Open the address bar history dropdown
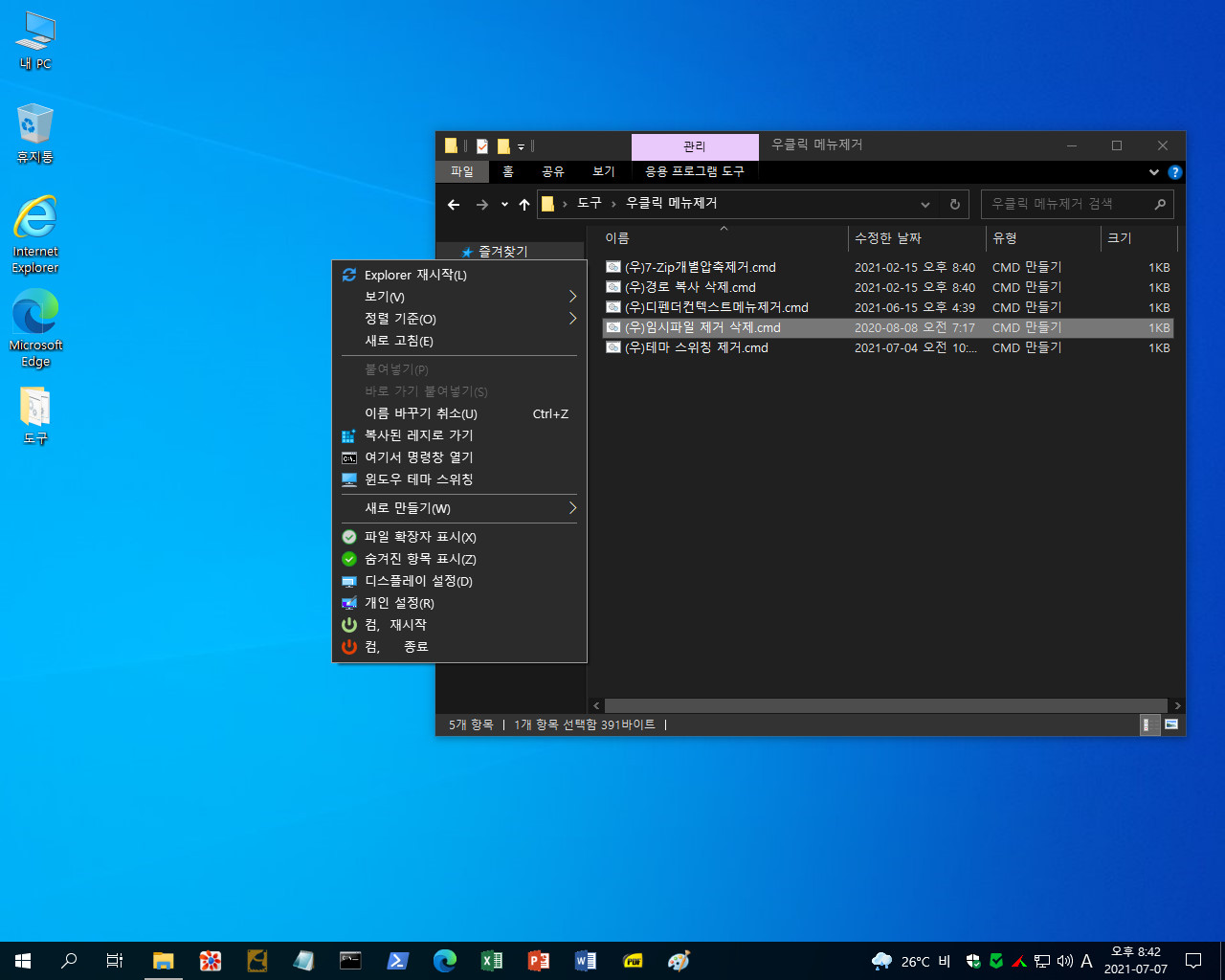The image size is (1225, 980). tap(925, 204)
